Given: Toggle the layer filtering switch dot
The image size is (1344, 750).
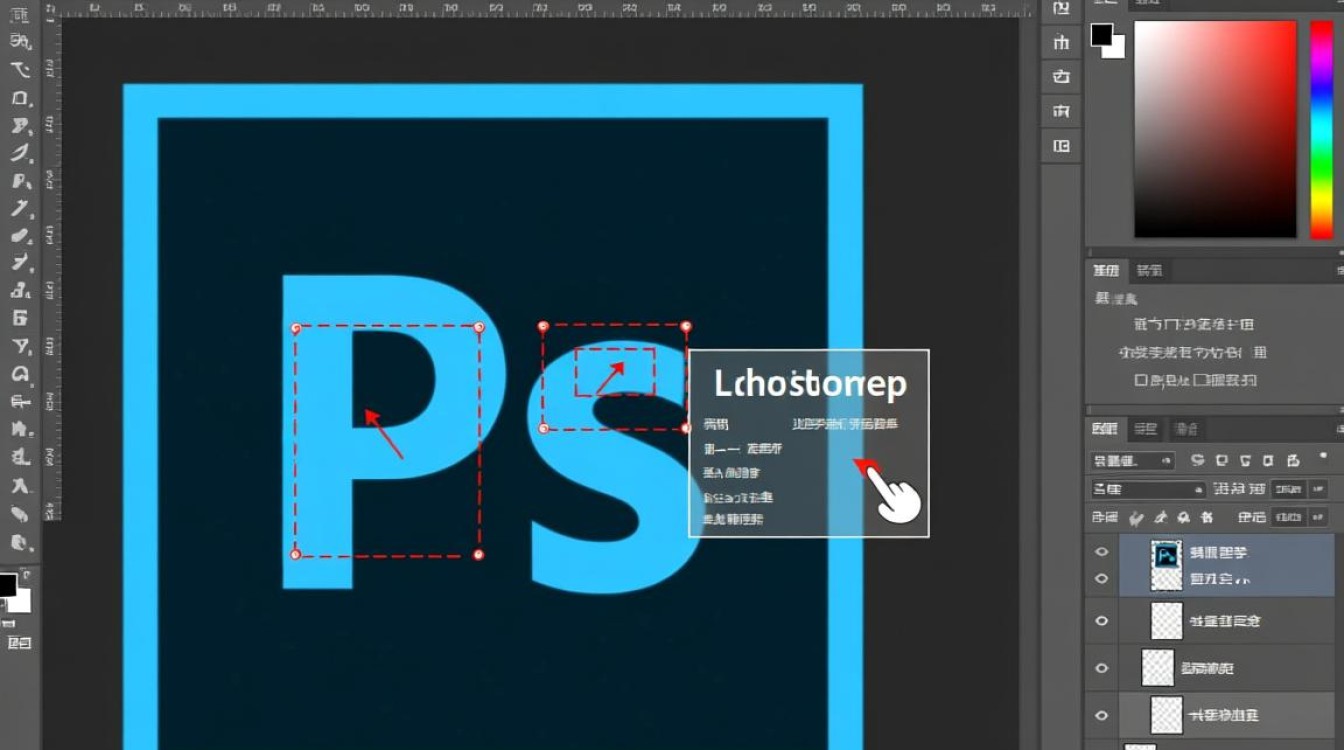Looking at the screenshot, I should pos(1324,455).
